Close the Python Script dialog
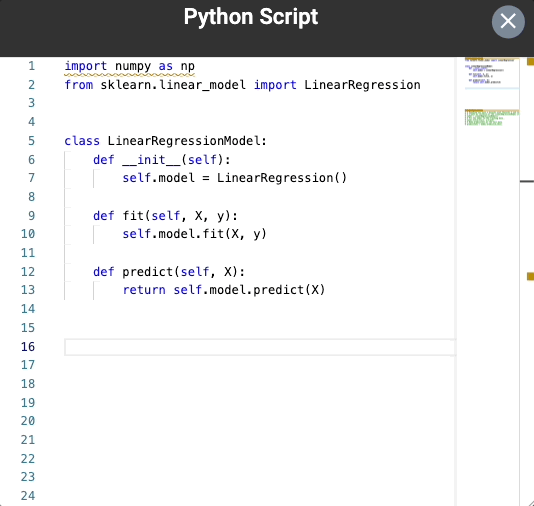This screenshot has height=506, width=534. point(508,21)
